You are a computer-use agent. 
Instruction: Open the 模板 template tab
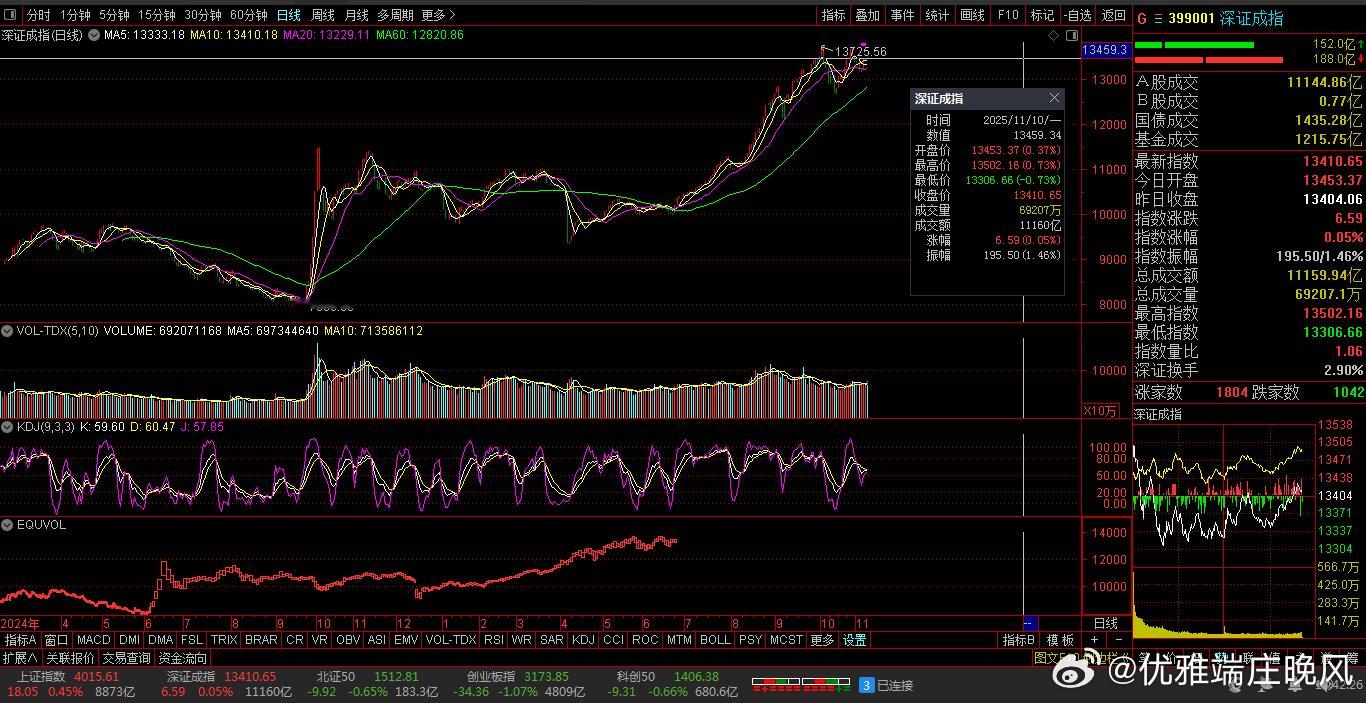point(1061,640)
